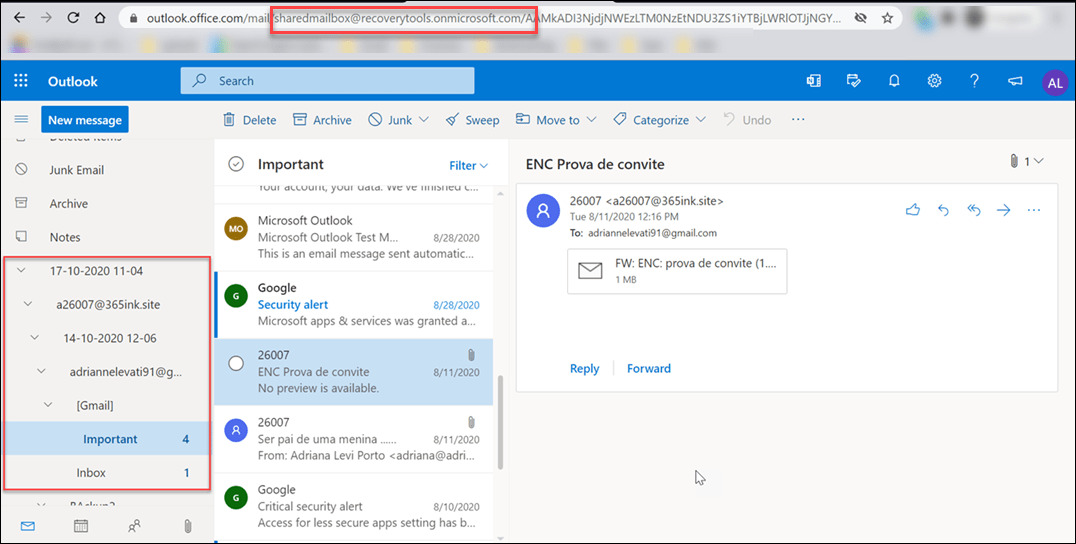Click the Reply All arrow icon
The image size is (1076, 544).
[x=974, y=210]
